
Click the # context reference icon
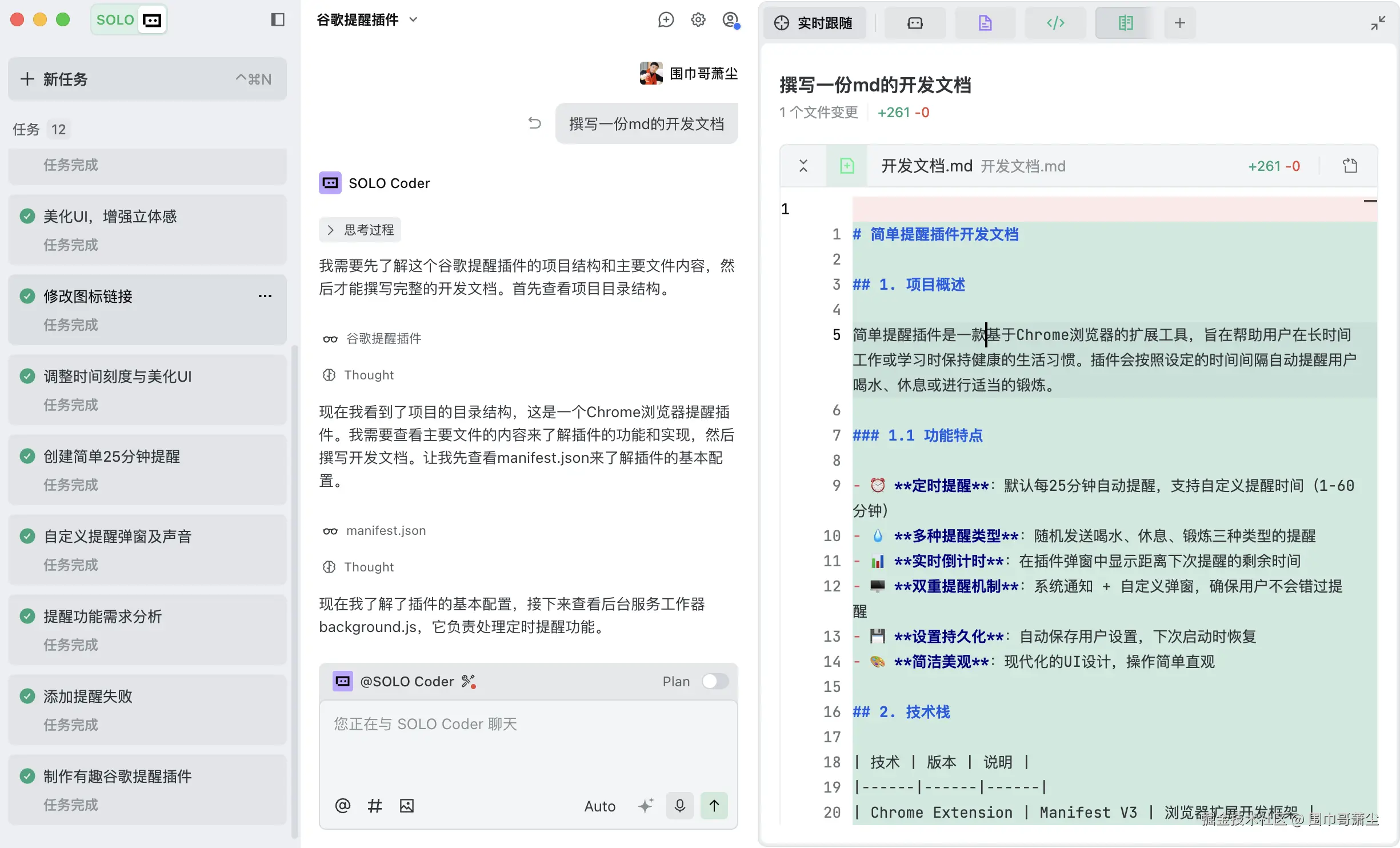tap(375, 806)
